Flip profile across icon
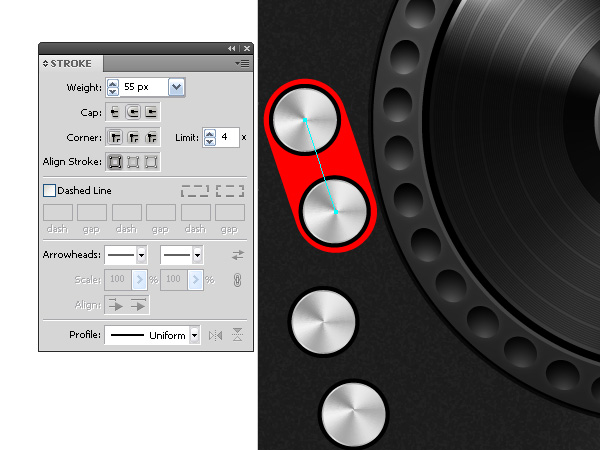This screenshot has width=600, height=450. 237,335
